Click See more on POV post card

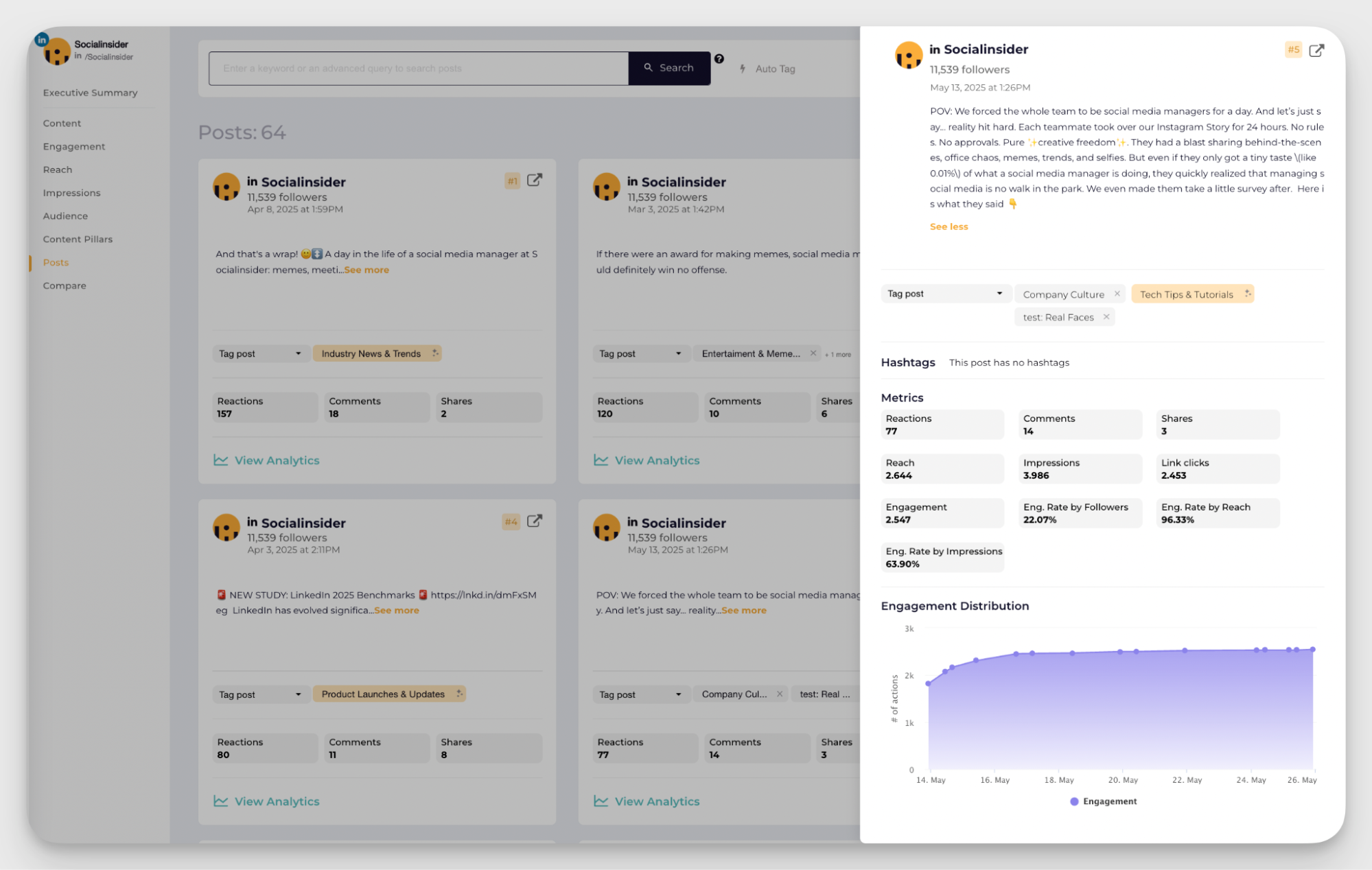pyautogui.click(x=744, y=610)
